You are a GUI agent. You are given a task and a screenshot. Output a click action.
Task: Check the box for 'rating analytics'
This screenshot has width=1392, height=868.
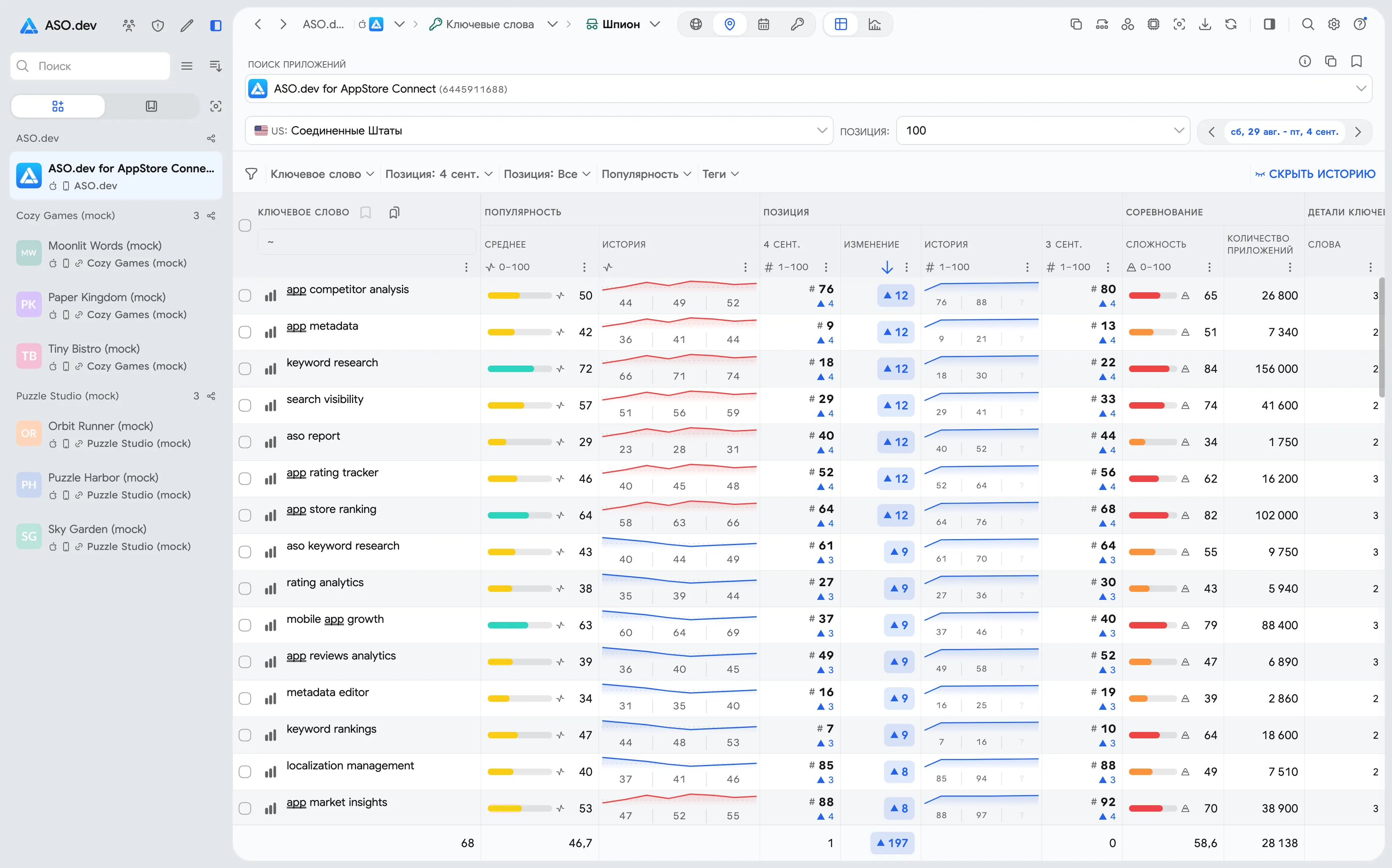coord(245,589)
